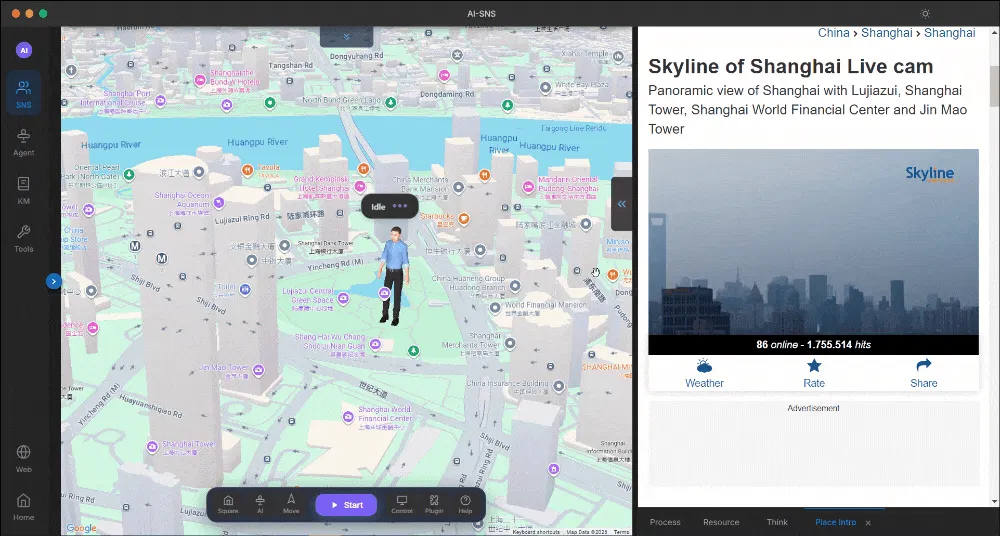
Task: Click Lujiazui Central Green Space marker
Action: click(x=343, y=298)
